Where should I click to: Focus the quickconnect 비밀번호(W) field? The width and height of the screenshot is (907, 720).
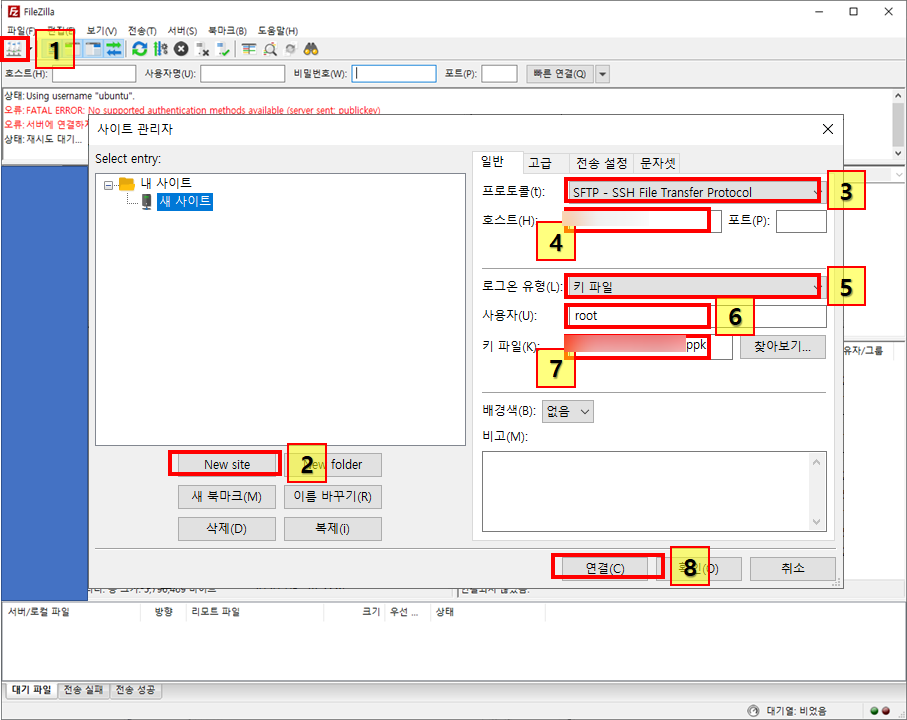pyautogui.click(x=394, y=74)
